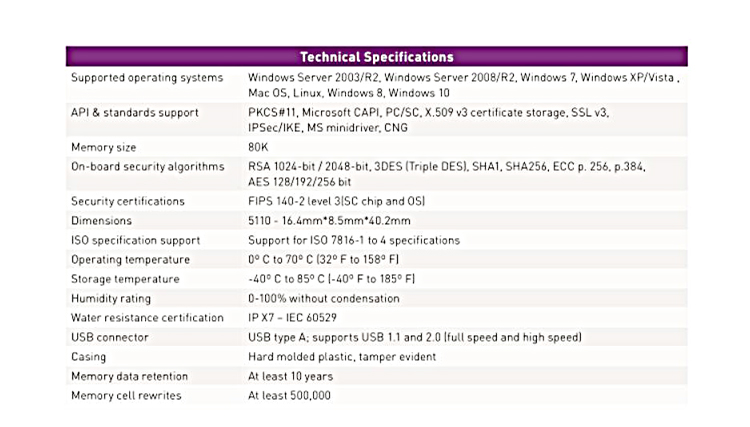Select Hard molded plastic, tamper evident text
750x427 pixels.
coord(342,357)
